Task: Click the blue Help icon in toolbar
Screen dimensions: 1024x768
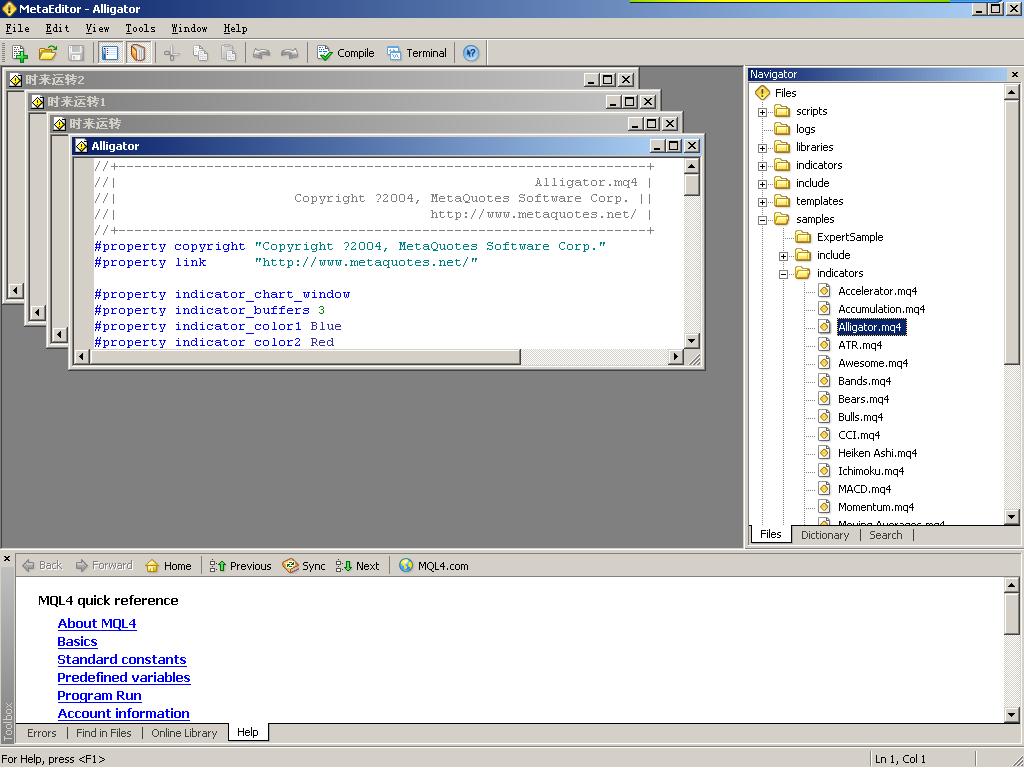Action: pos(471,53)
